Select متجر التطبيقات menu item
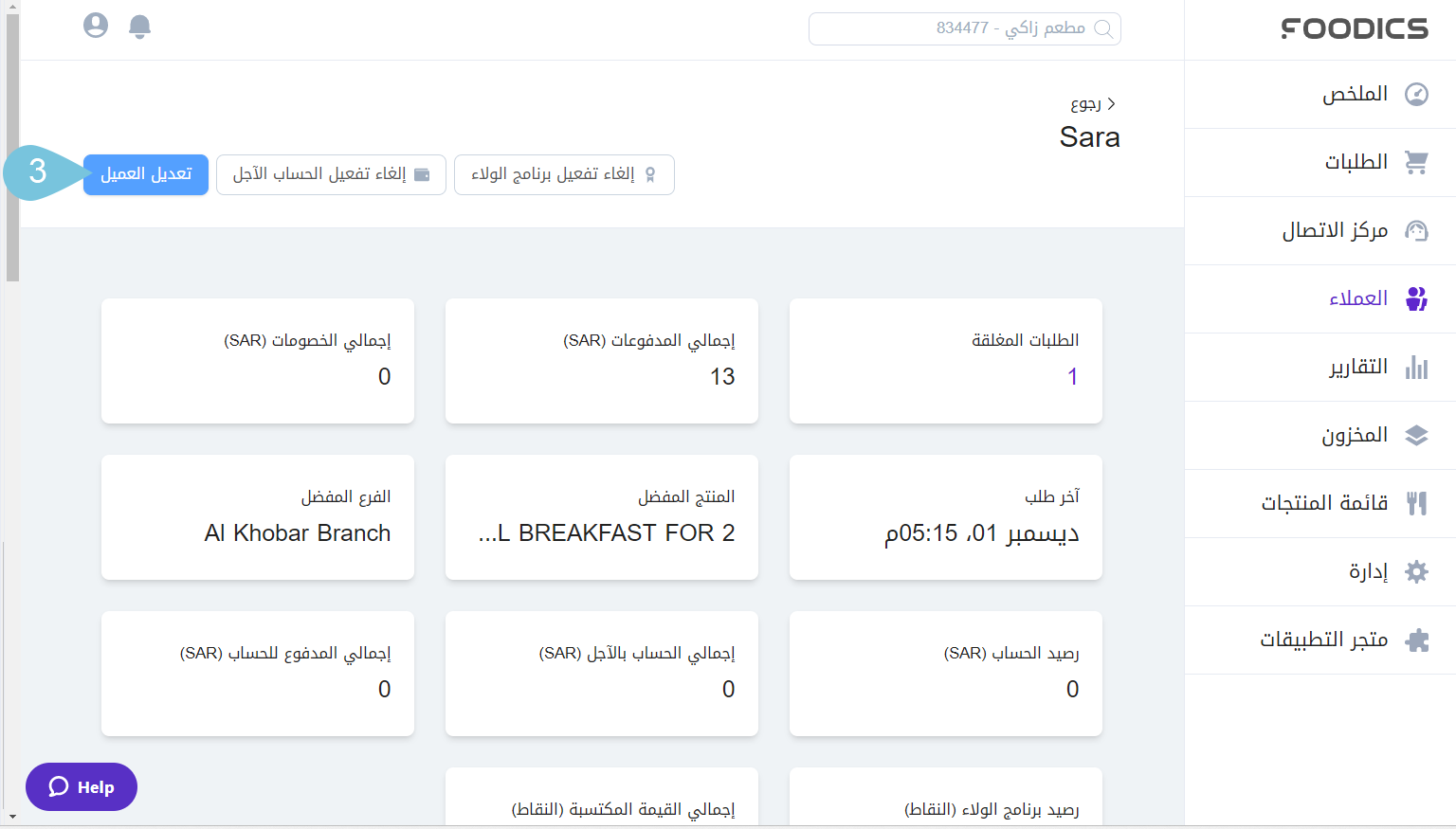 (1323, 640)
